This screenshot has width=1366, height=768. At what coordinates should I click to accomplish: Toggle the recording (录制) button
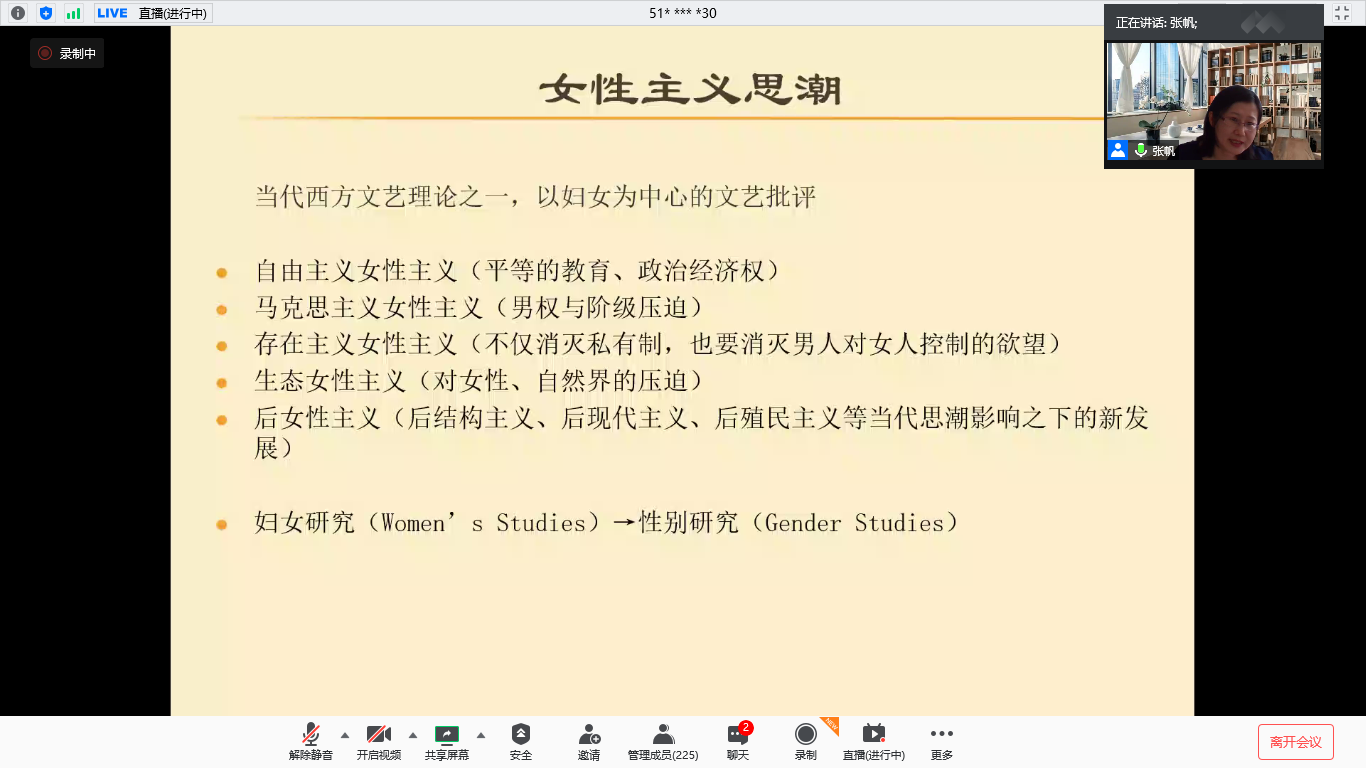805,741
